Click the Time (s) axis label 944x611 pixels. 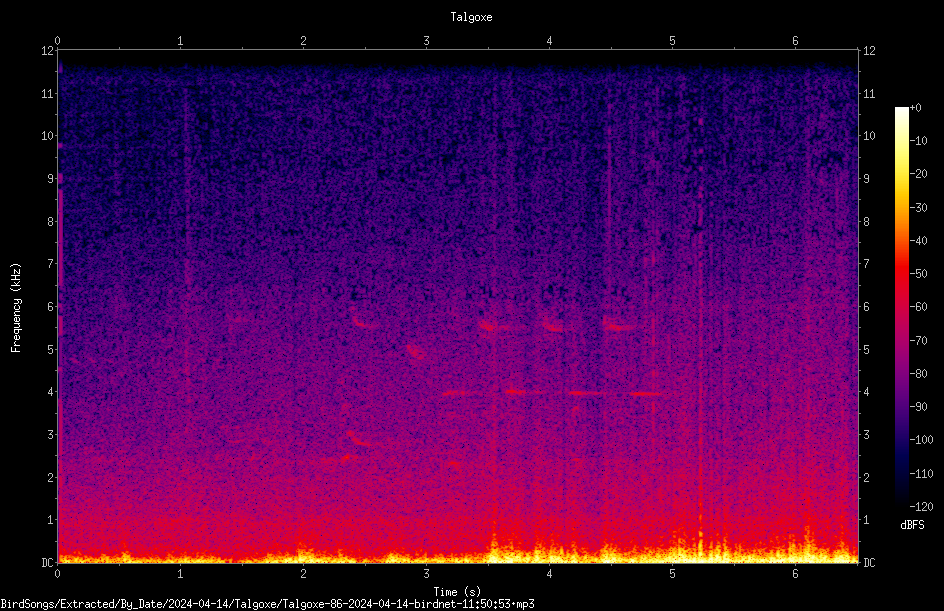[x=457, y=592]
